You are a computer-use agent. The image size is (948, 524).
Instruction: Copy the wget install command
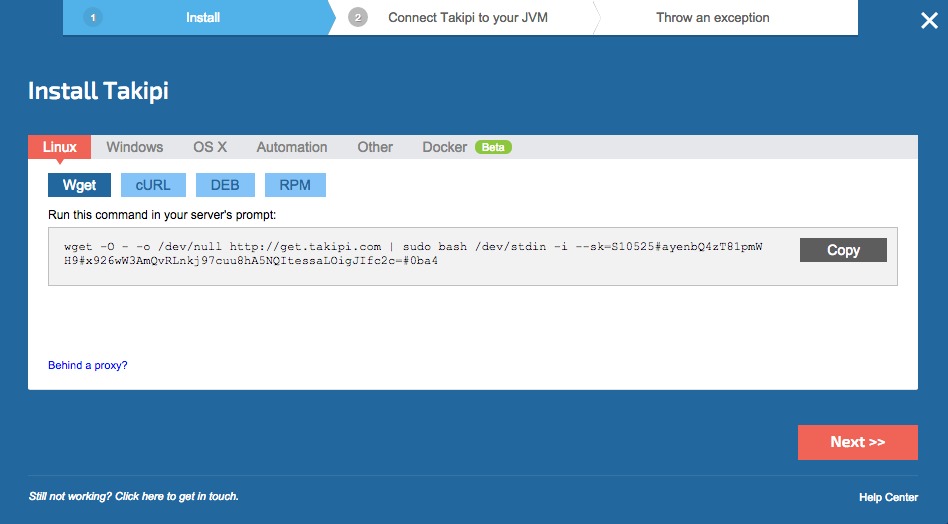[x=843, y=250]
